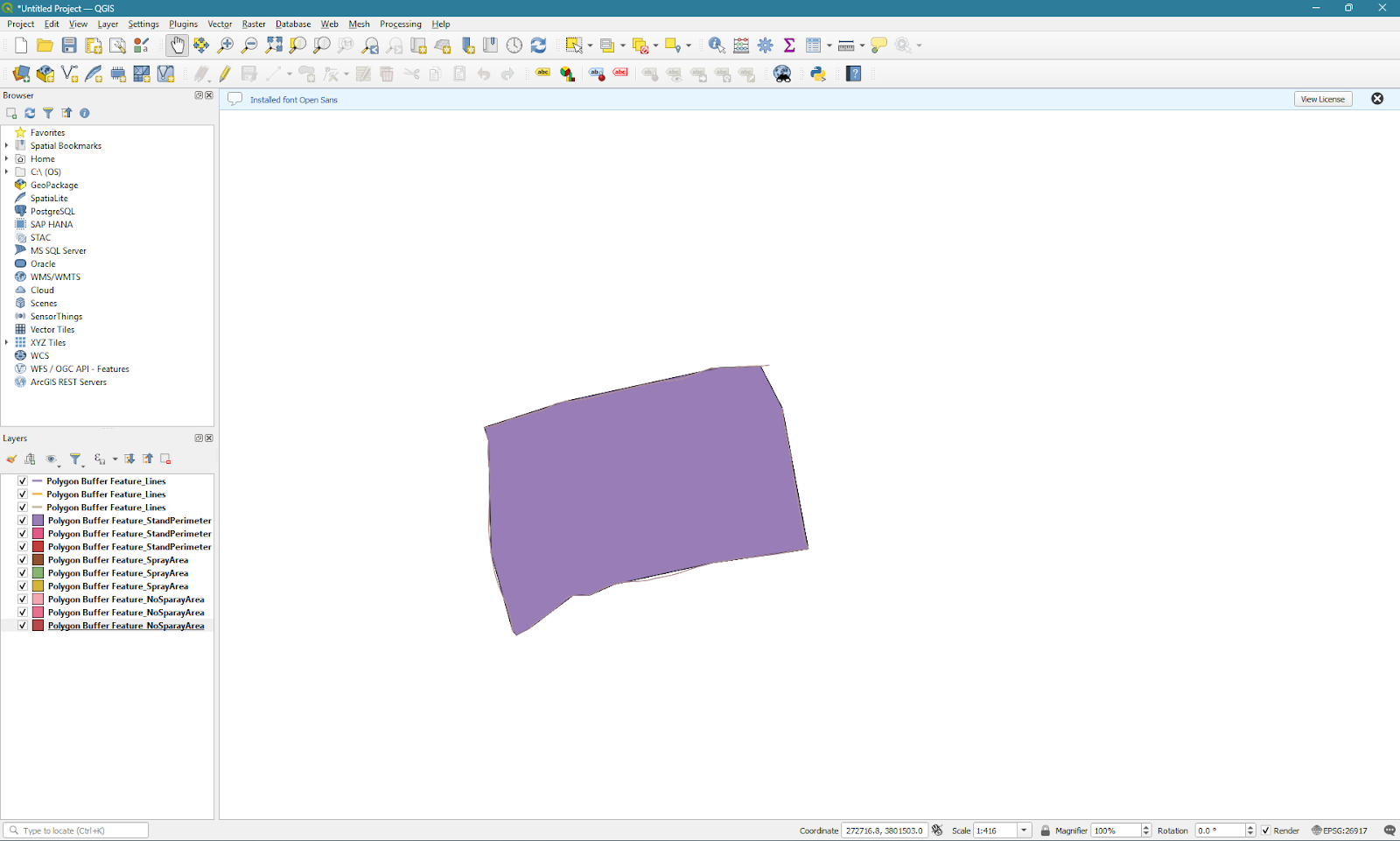The image size is (1400, 841).
Task: Select the Identify Features tool
Action: click(717, 46)
